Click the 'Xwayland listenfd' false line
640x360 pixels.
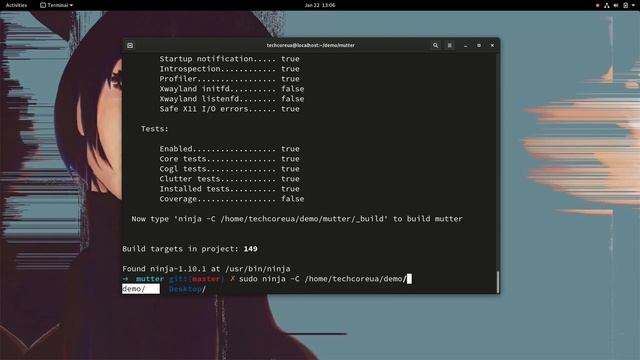click(231, 99)
